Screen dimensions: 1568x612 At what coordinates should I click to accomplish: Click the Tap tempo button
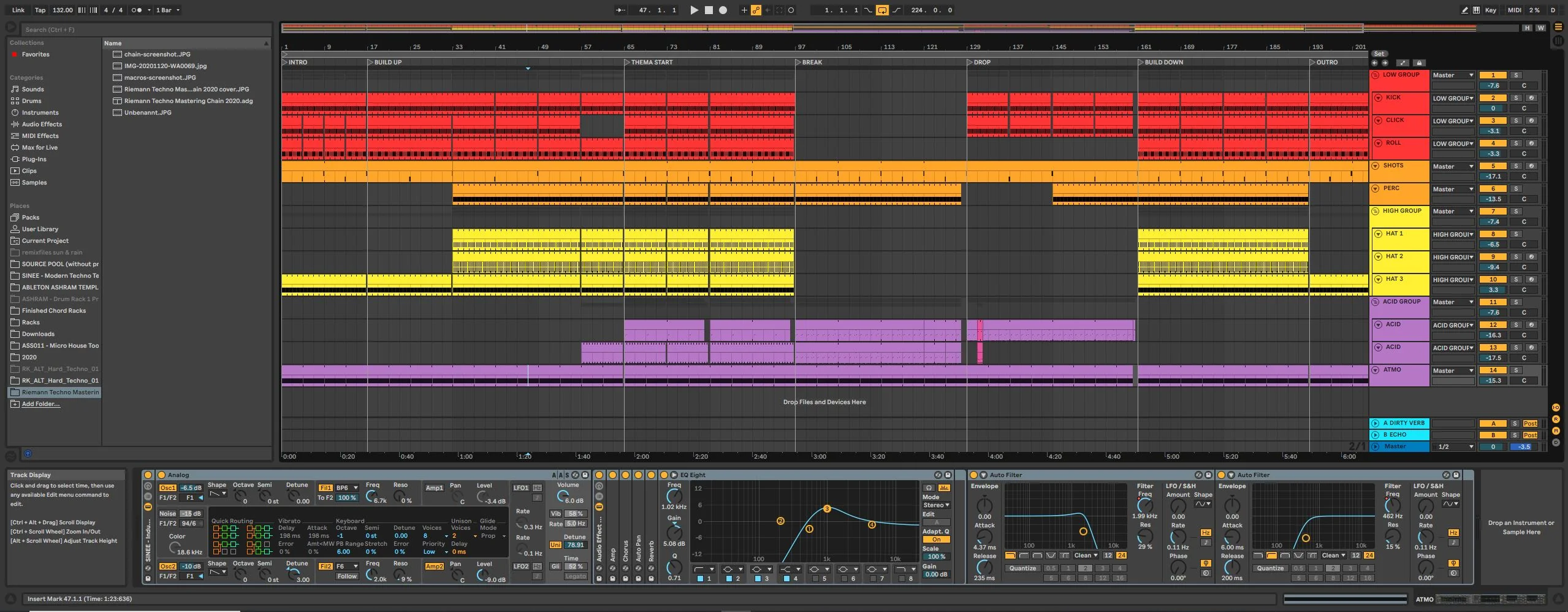click(x=40, y=10)
